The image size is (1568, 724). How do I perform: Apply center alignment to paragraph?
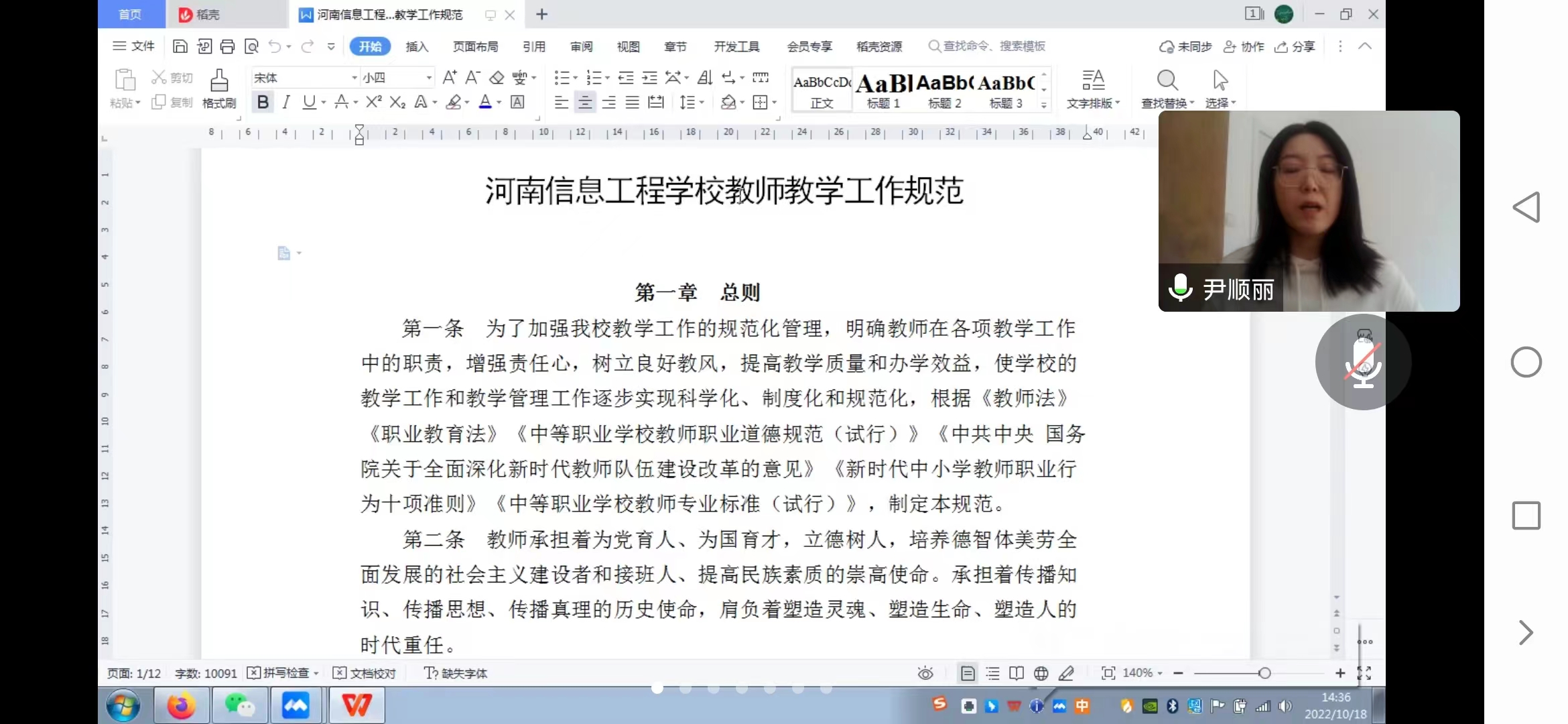pos(585,103)
